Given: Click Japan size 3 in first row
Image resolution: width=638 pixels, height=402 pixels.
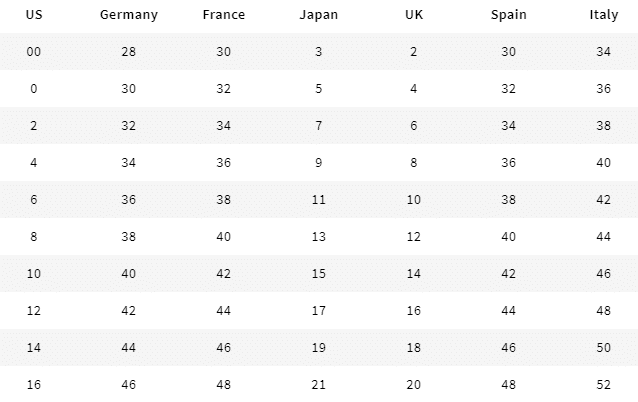Looking at the screenshot, I should (319, 52).
